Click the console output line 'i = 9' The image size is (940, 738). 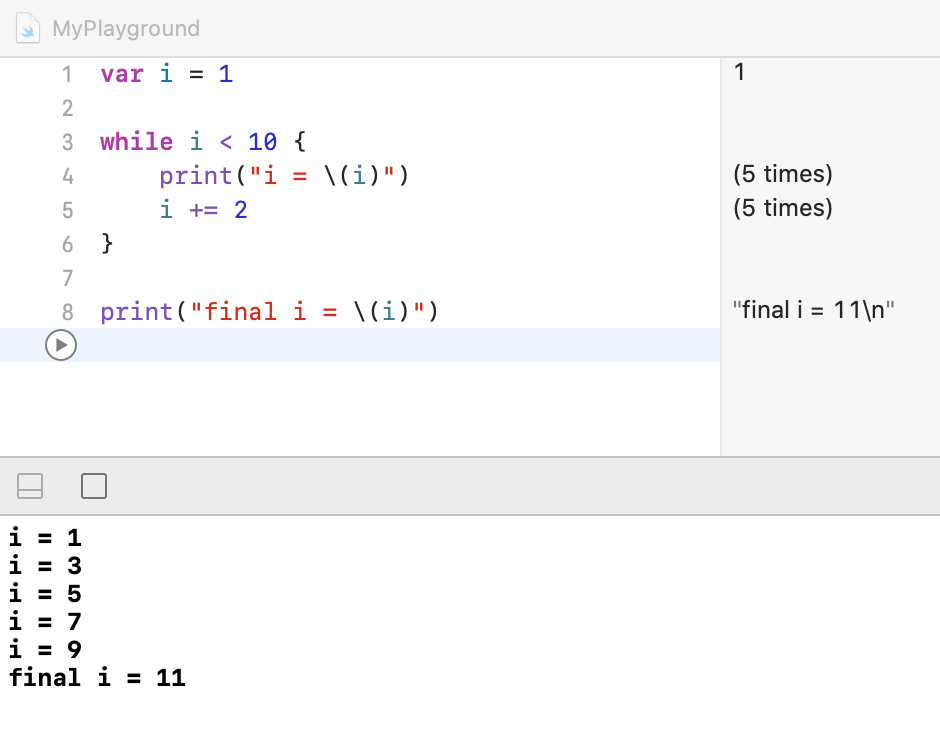[x=45, y=650]
